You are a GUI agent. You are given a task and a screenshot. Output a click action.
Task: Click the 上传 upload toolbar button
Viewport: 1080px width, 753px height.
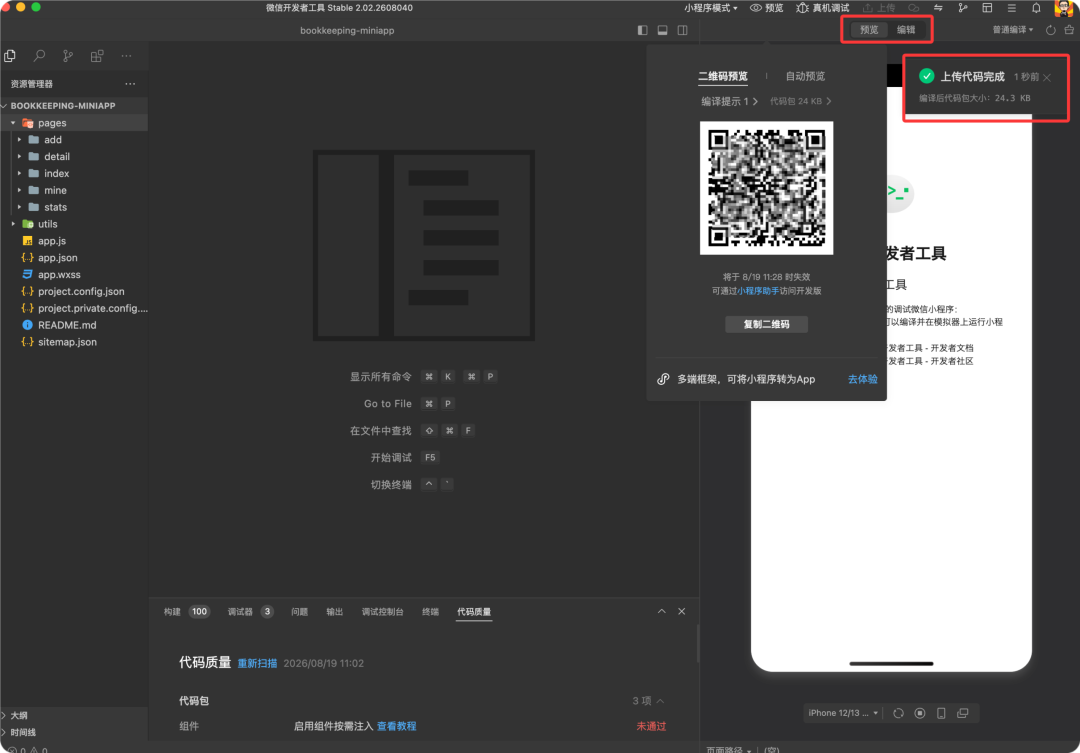pos(879,8)
